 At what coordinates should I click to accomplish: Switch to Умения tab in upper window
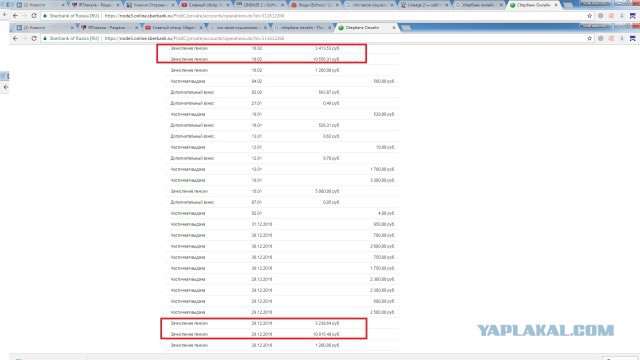click(x=150, y=5)
